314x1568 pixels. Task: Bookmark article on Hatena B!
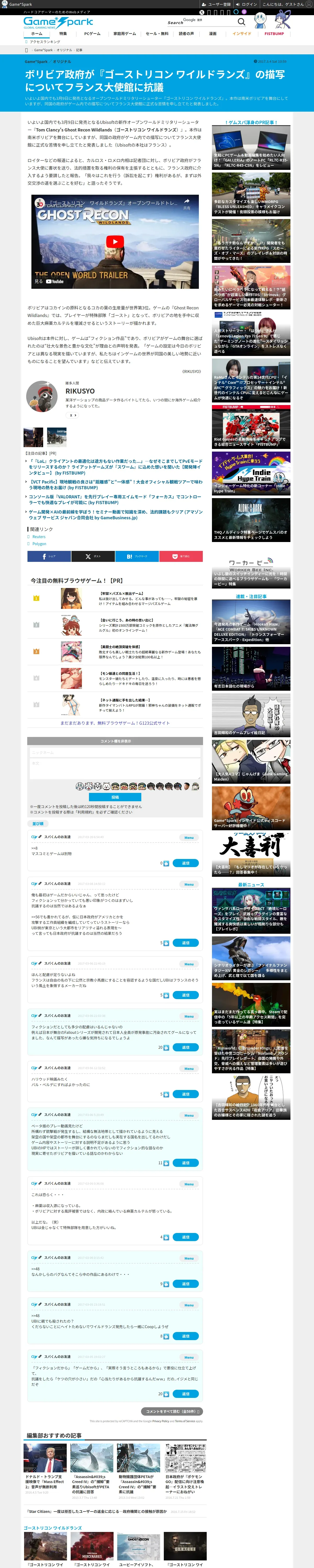tap(137, 556)
